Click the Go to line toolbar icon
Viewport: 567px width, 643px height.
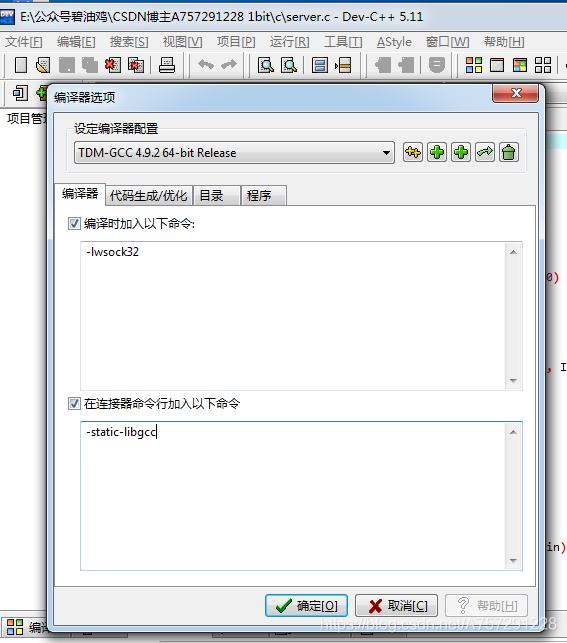(343, 65)
